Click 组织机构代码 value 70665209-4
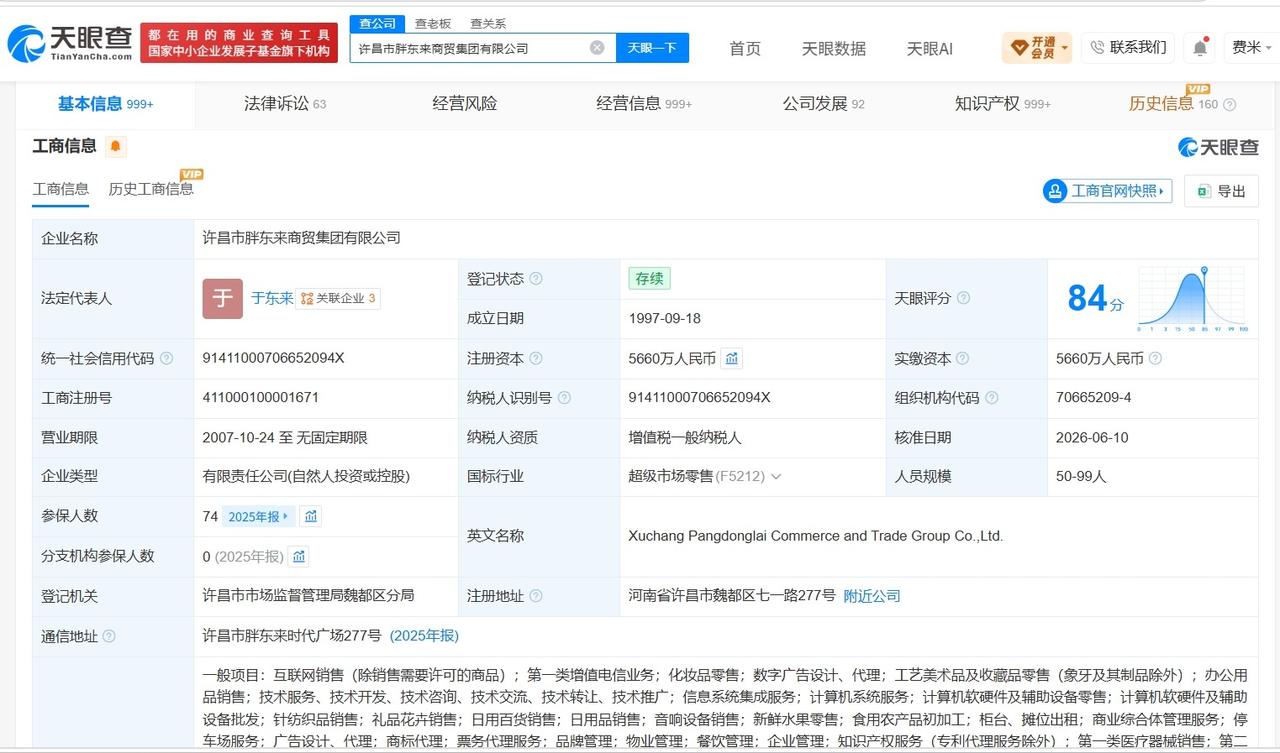This screenshot has height=753, width=1280. (x=1094, y=398)
